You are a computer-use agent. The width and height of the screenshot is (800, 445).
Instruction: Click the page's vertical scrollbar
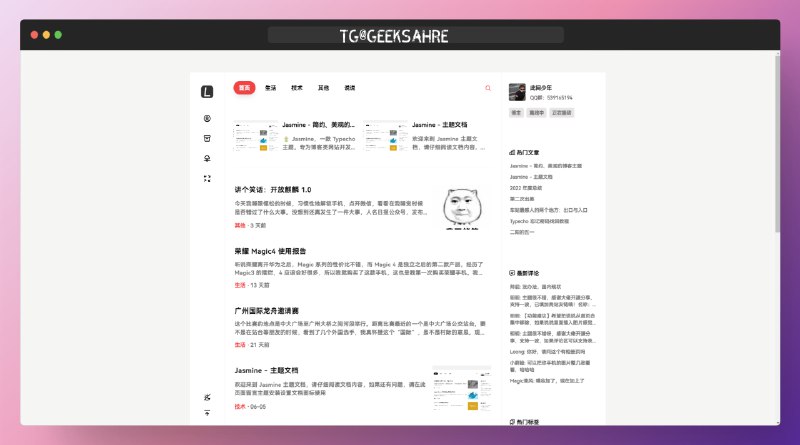775,150
